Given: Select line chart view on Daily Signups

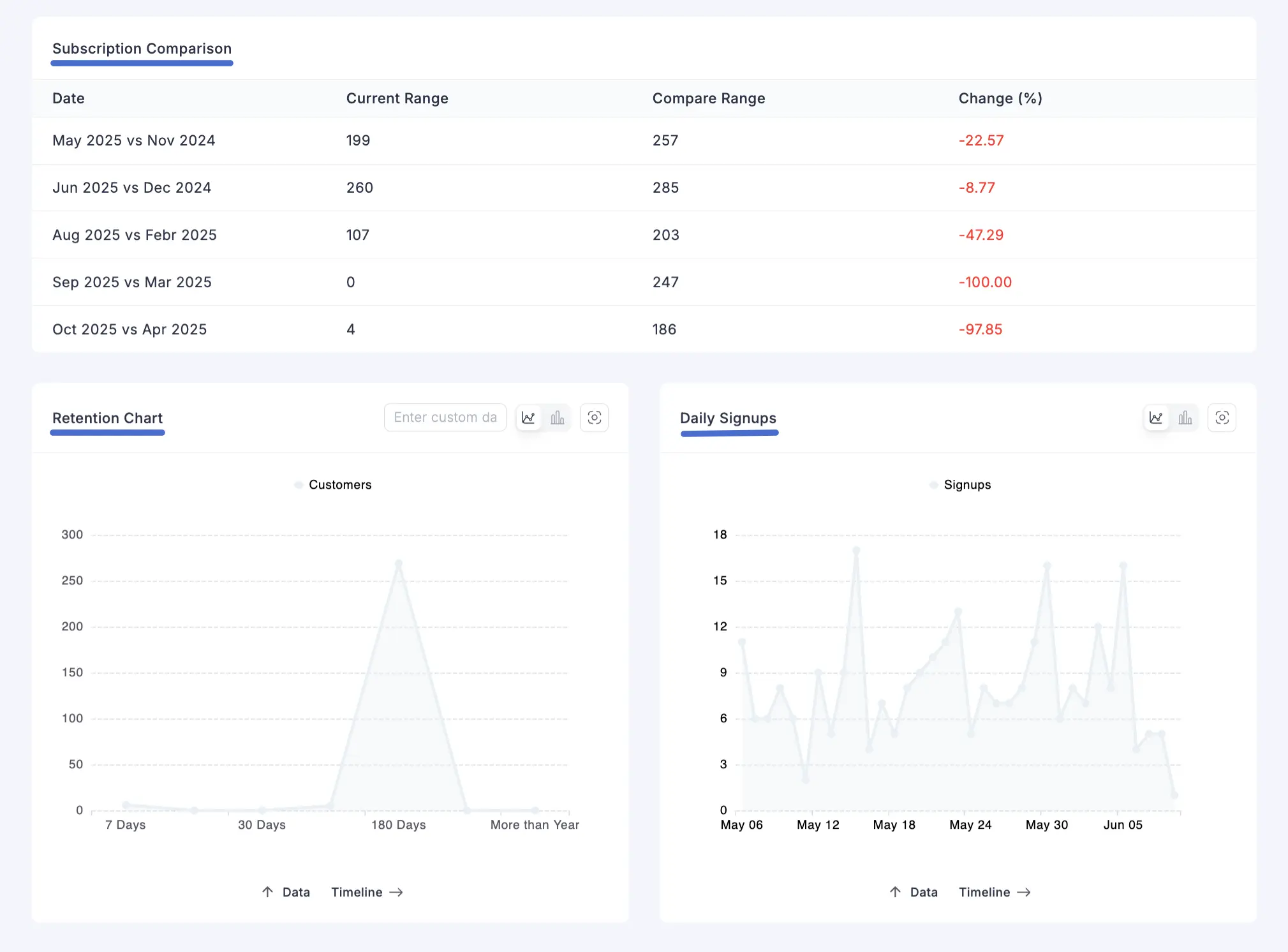Looking at the screenshot, I should click(x=1157, y=417).
